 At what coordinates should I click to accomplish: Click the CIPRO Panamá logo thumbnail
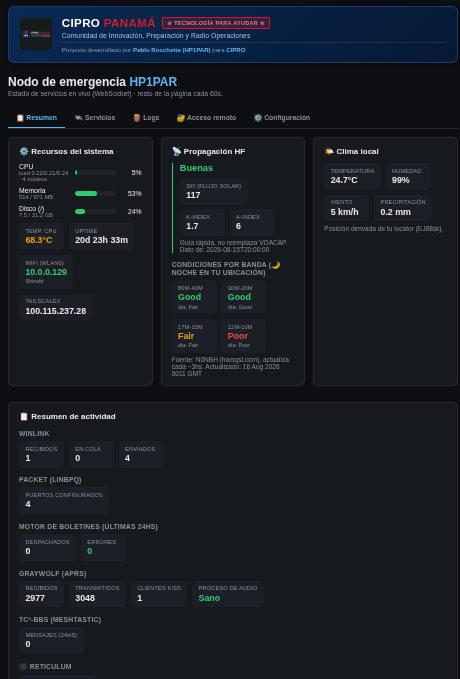pyautogui.click(x=36, y=34)
